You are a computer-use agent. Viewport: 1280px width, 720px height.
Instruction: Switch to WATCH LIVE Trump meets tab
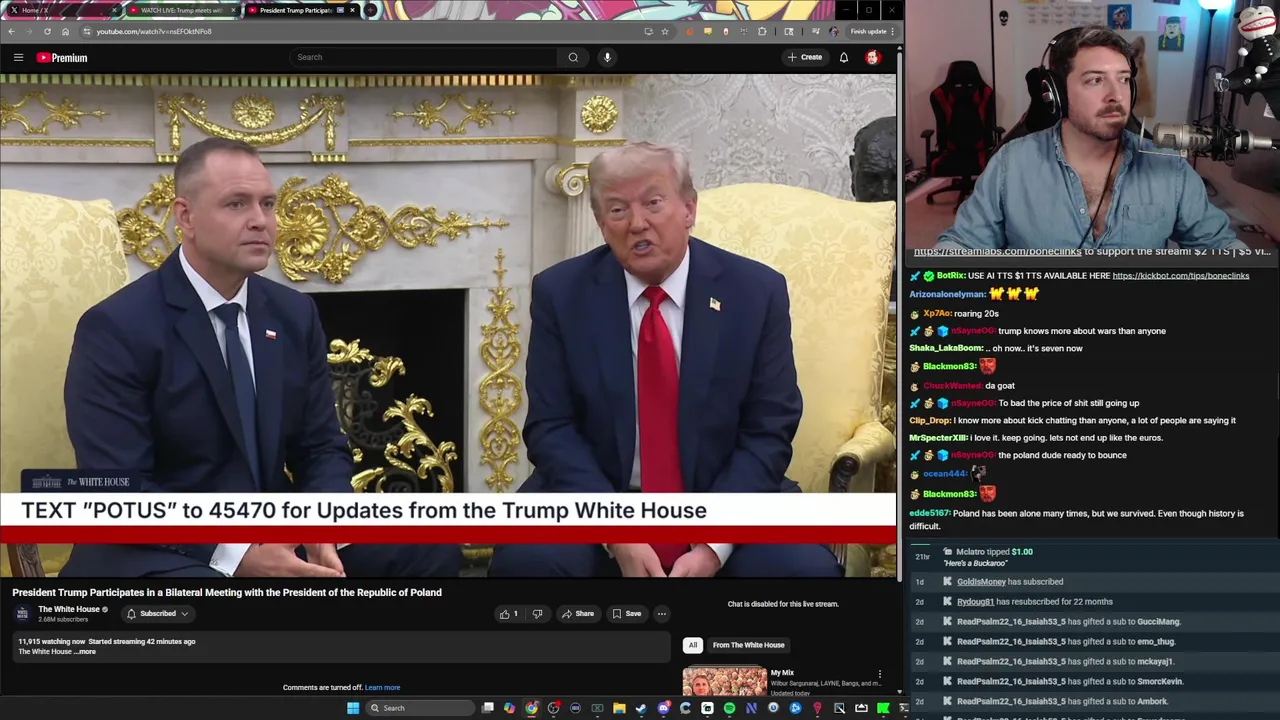182,10
